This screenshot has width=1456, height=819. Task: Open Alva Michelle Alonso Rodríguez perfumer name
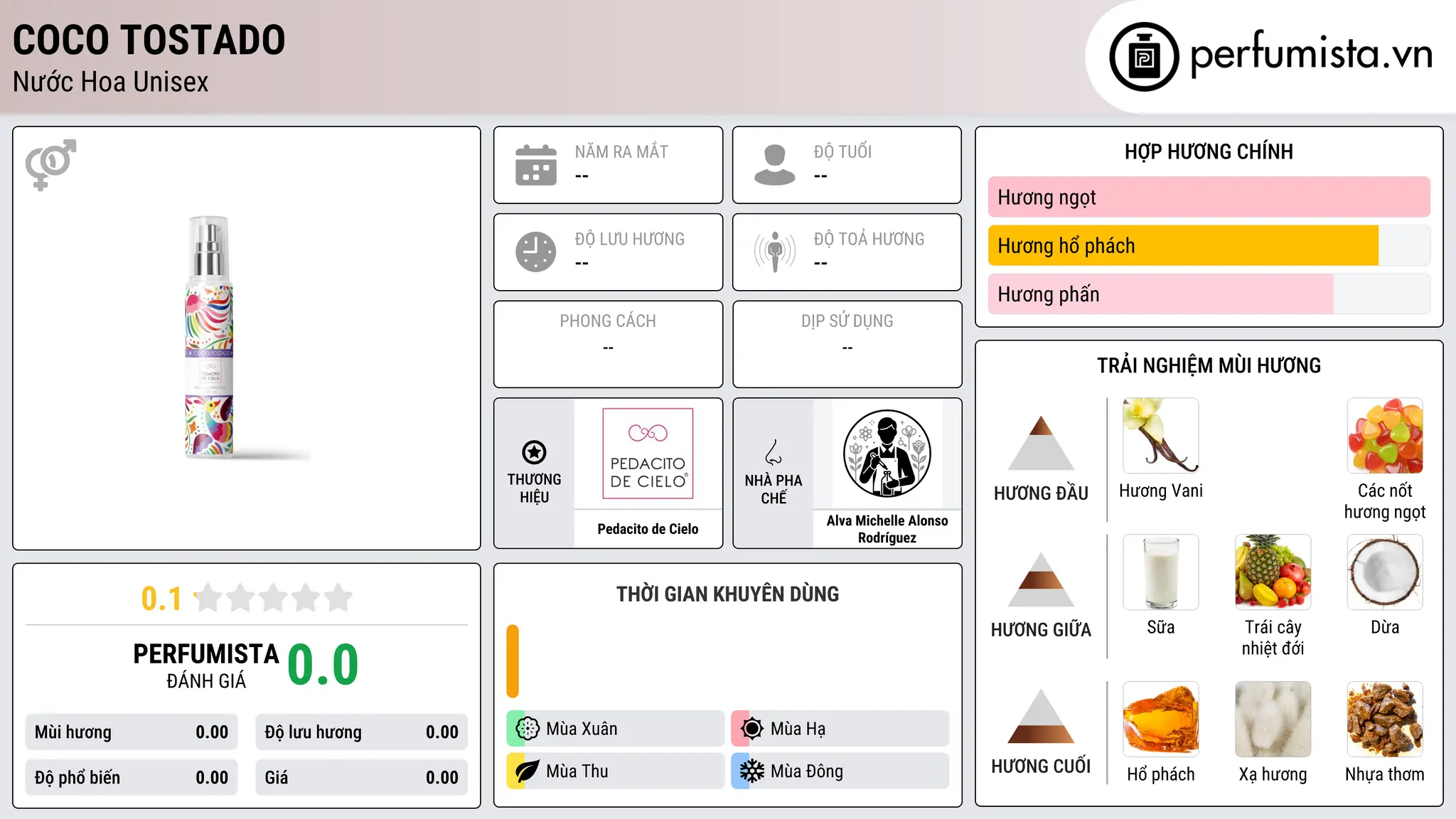[x=887, y=529]
